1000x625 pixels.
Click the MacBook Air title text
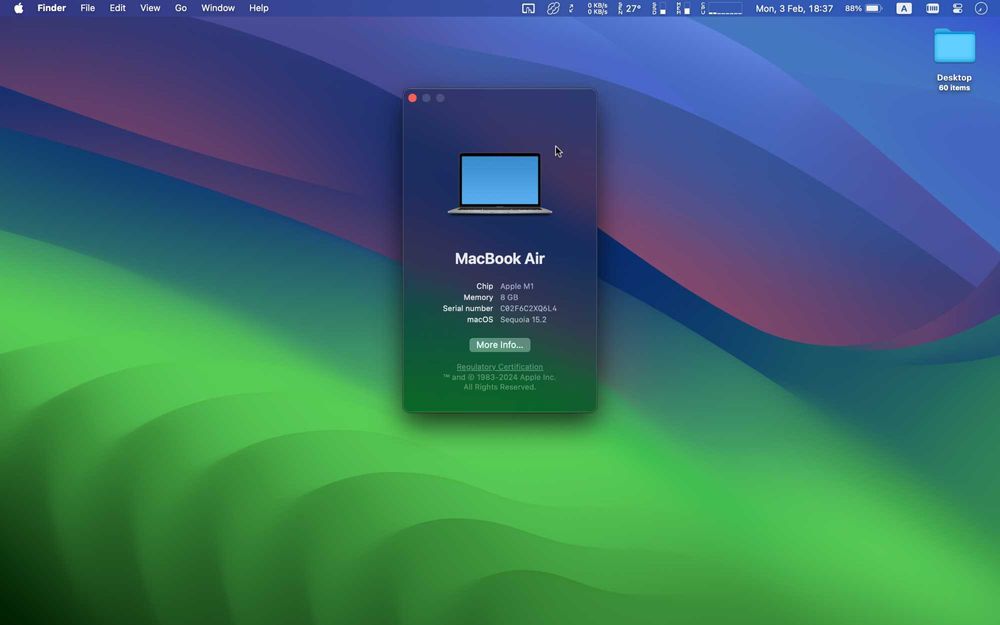click(x=499, y=258)
